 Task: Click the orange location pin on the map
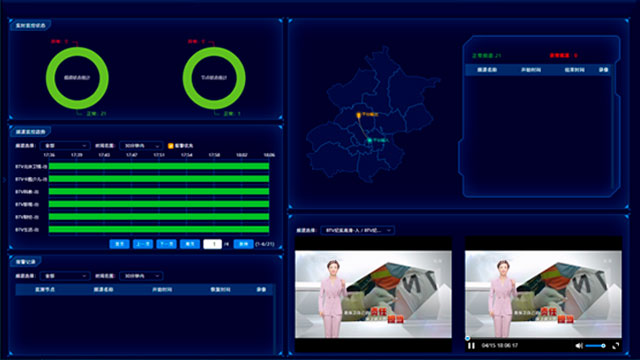[358, 115]
